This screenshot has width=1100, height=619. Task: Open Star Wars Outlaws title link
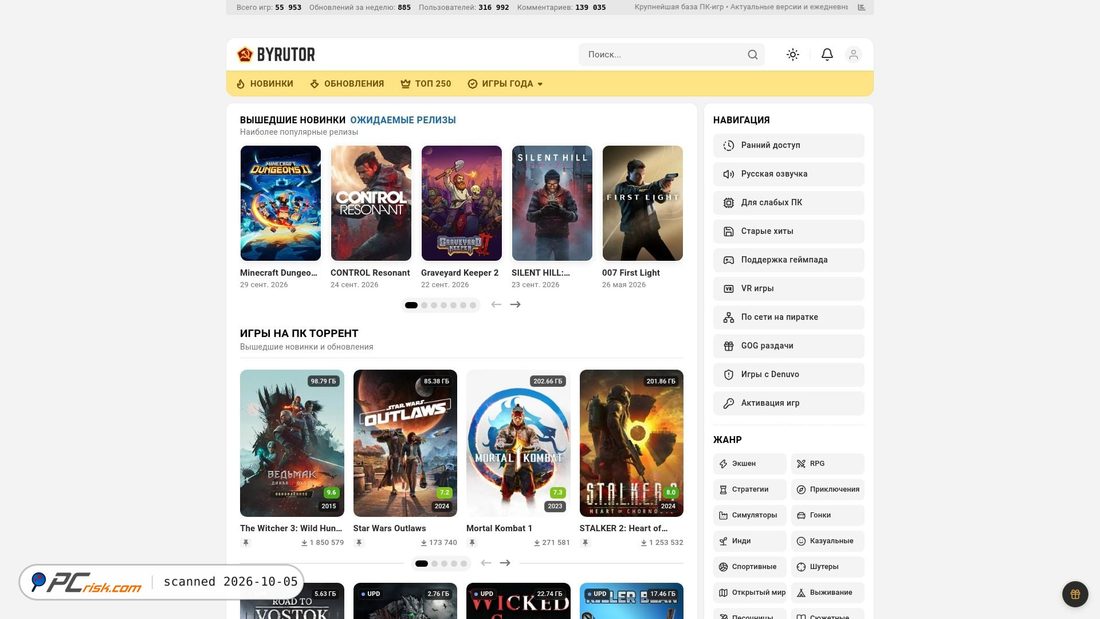pos(389,528)
